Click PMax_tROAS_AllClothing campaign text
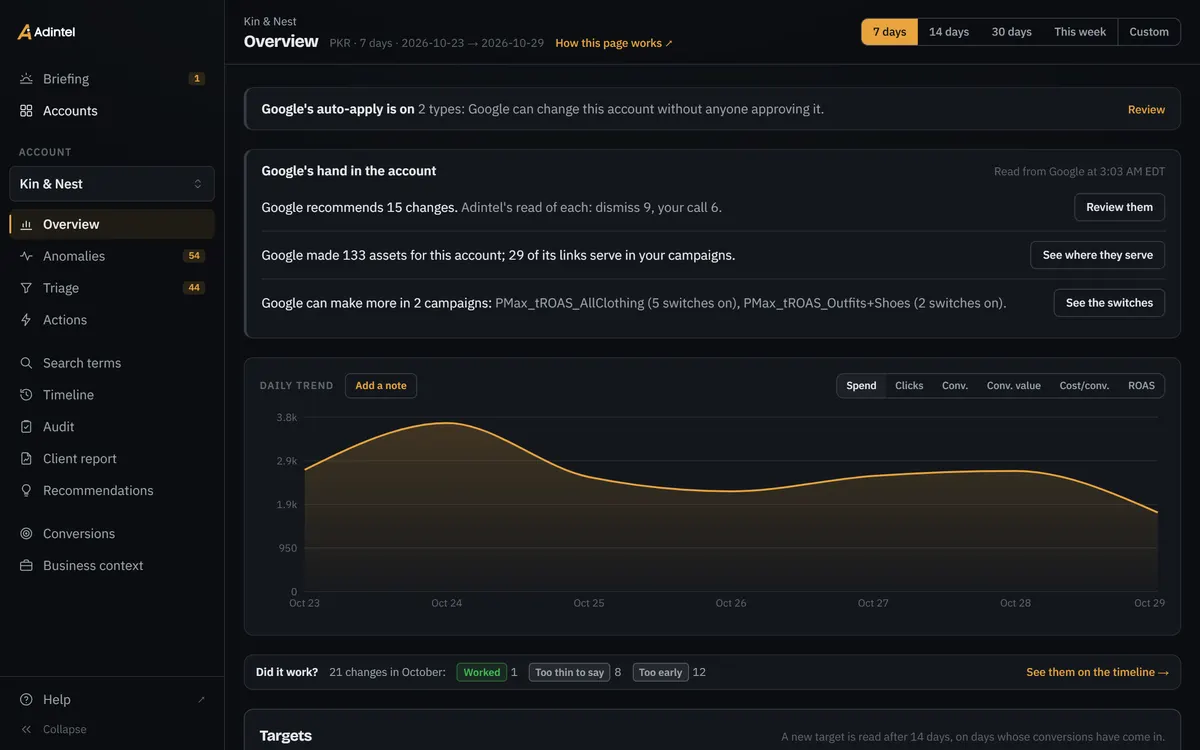This screenshot has width=1200, height=750. (570, 303)
